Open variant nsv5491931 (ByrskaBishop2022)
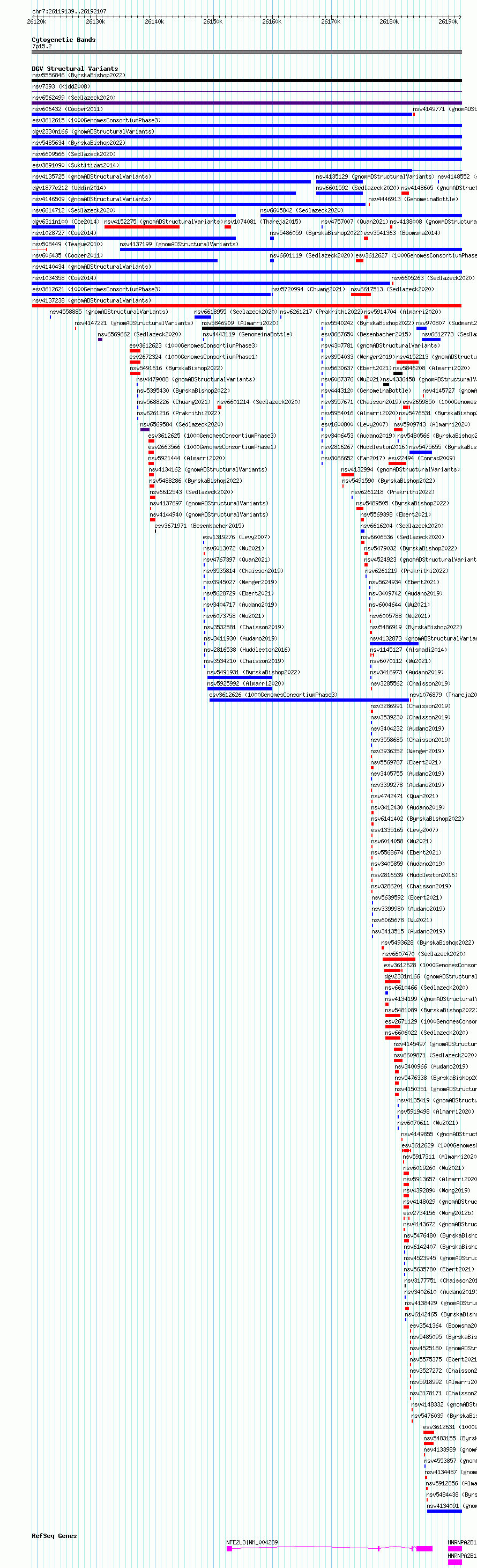This screenshot has width=477, height=1568. pos(254,673)
